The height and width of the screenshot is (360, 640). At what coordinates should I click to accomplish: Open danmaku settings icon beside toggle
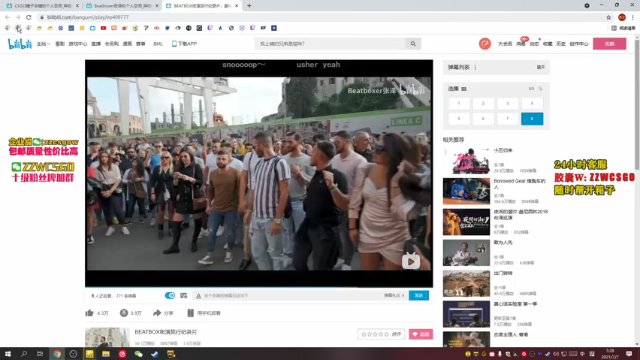(184, 296)
